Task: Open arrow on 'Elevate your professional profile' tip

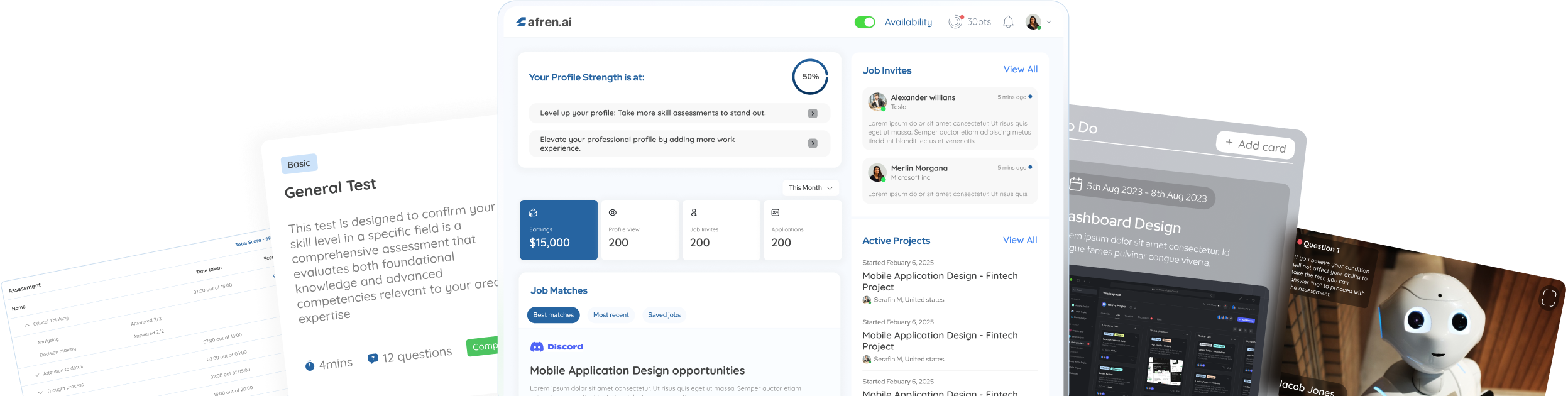Action: tap(813, 143)
